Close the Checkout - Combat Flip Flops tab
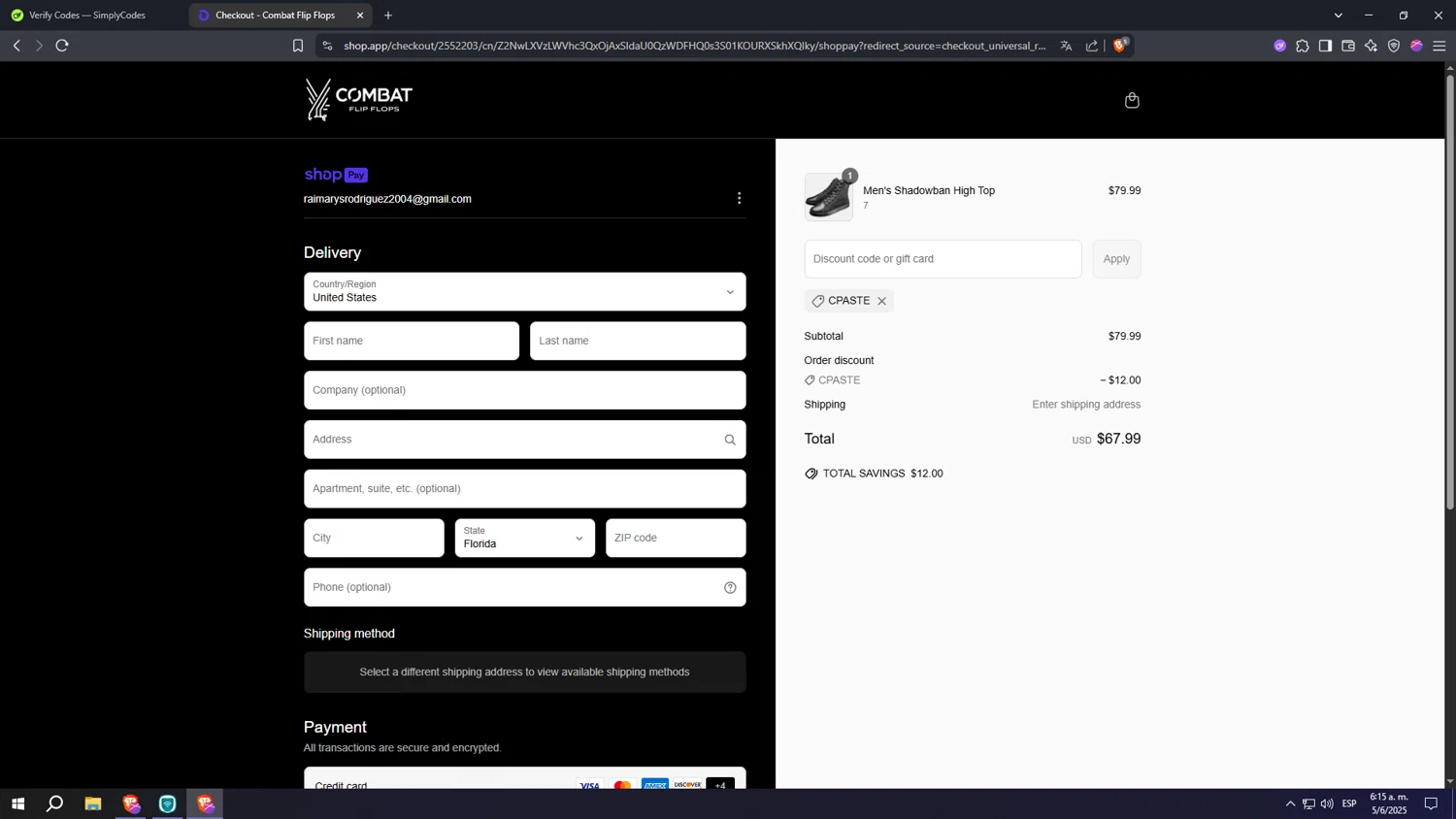Image resolution: width=1456 pixels, height=819 pixels. [x=360, y=16]
